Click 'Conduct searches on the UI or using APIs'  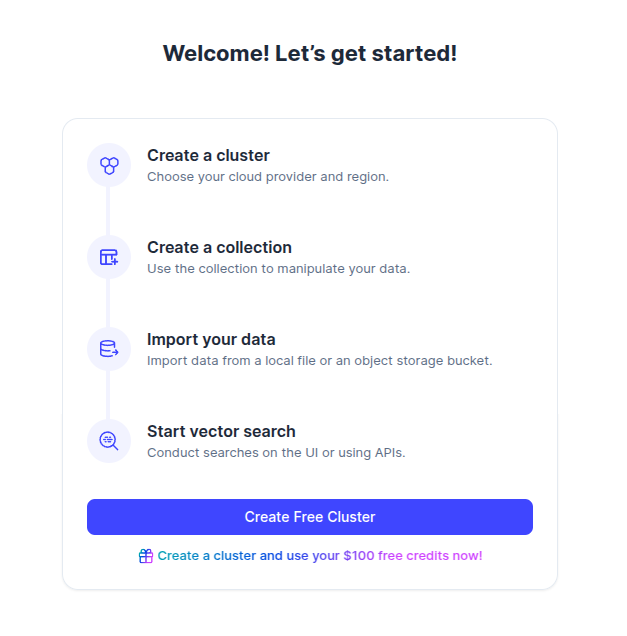[276, 453]
